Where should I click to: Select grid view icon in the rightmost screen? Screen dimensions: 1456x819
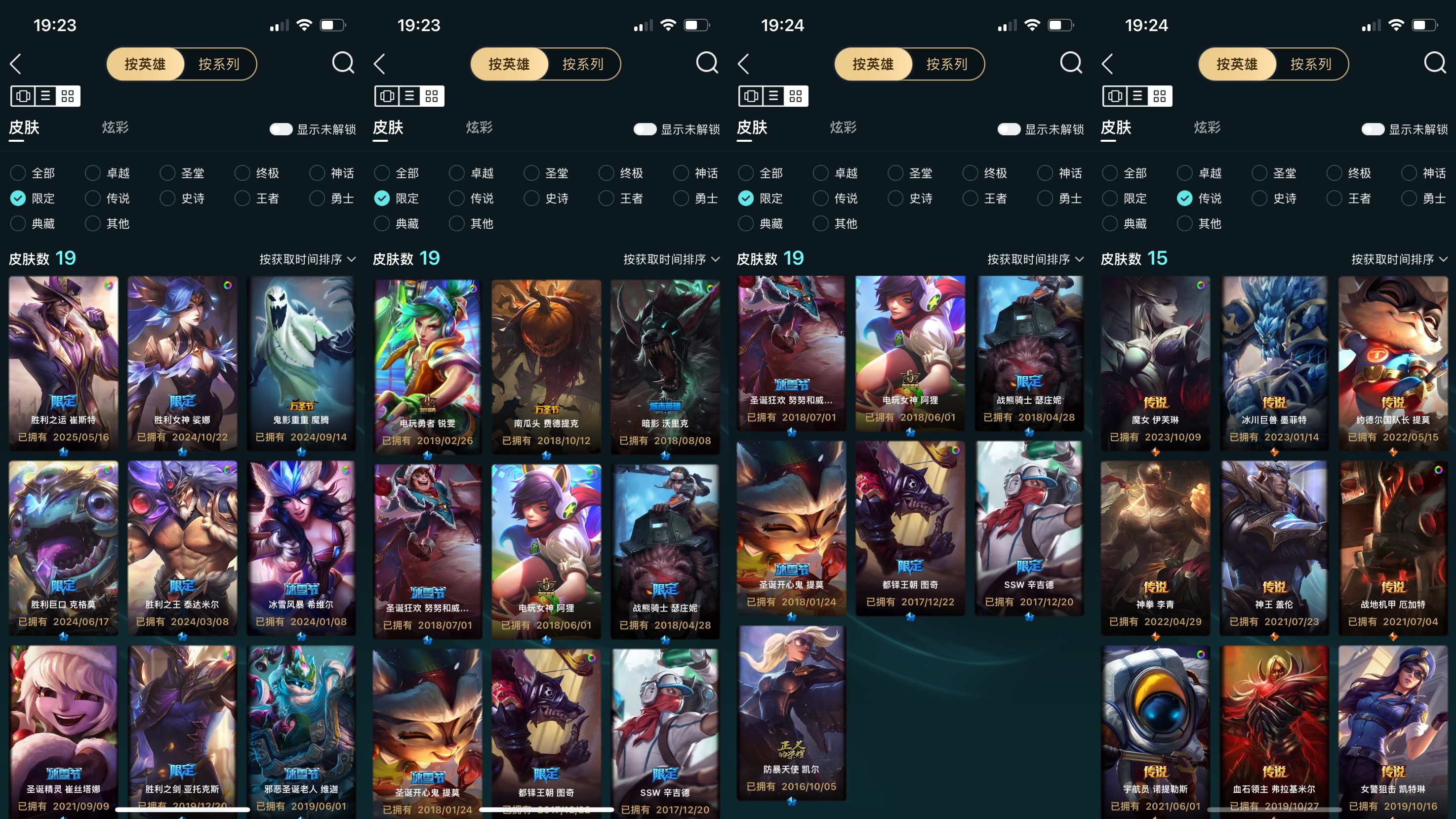tap(1159, 96)
